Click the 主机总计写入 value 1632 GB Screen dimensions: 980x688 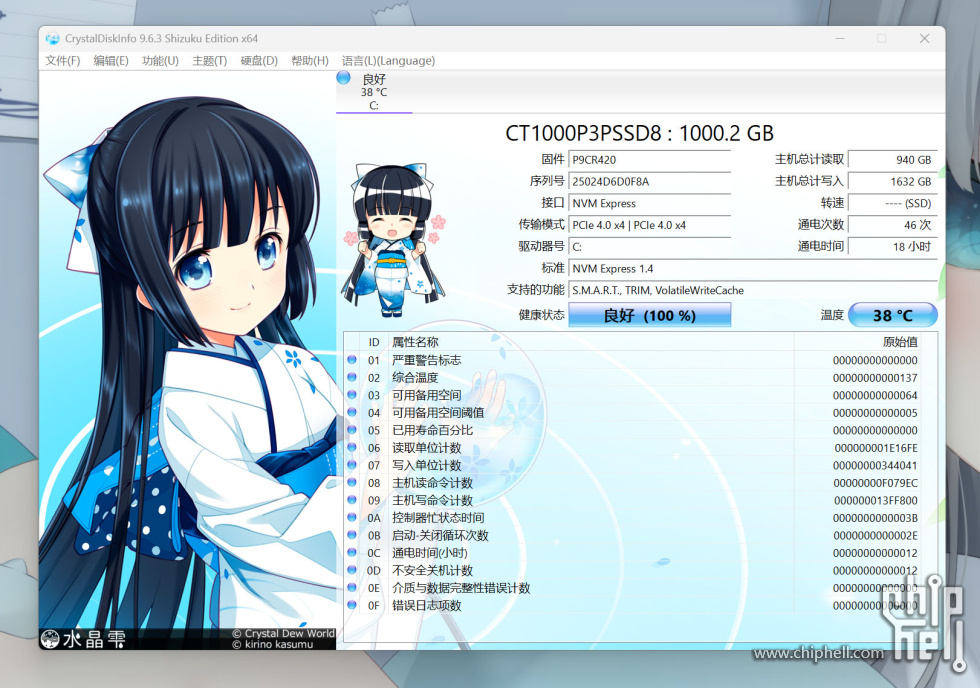tap(892, 182)
